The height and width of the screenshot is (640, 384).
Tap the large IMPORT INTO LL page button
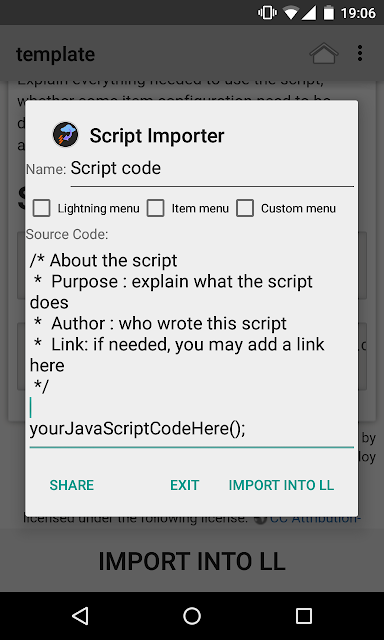[192, 561]
